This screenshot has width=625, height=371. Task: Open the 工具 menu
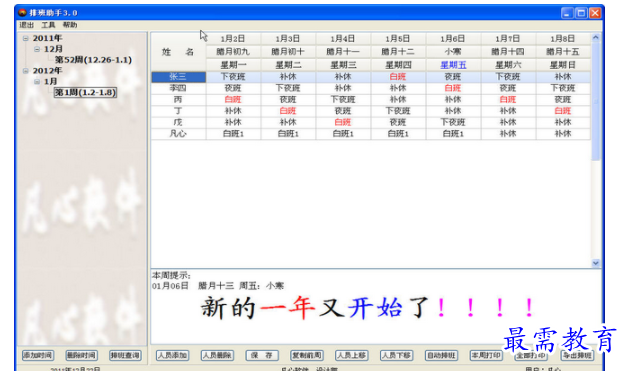(x=48, y=25)
